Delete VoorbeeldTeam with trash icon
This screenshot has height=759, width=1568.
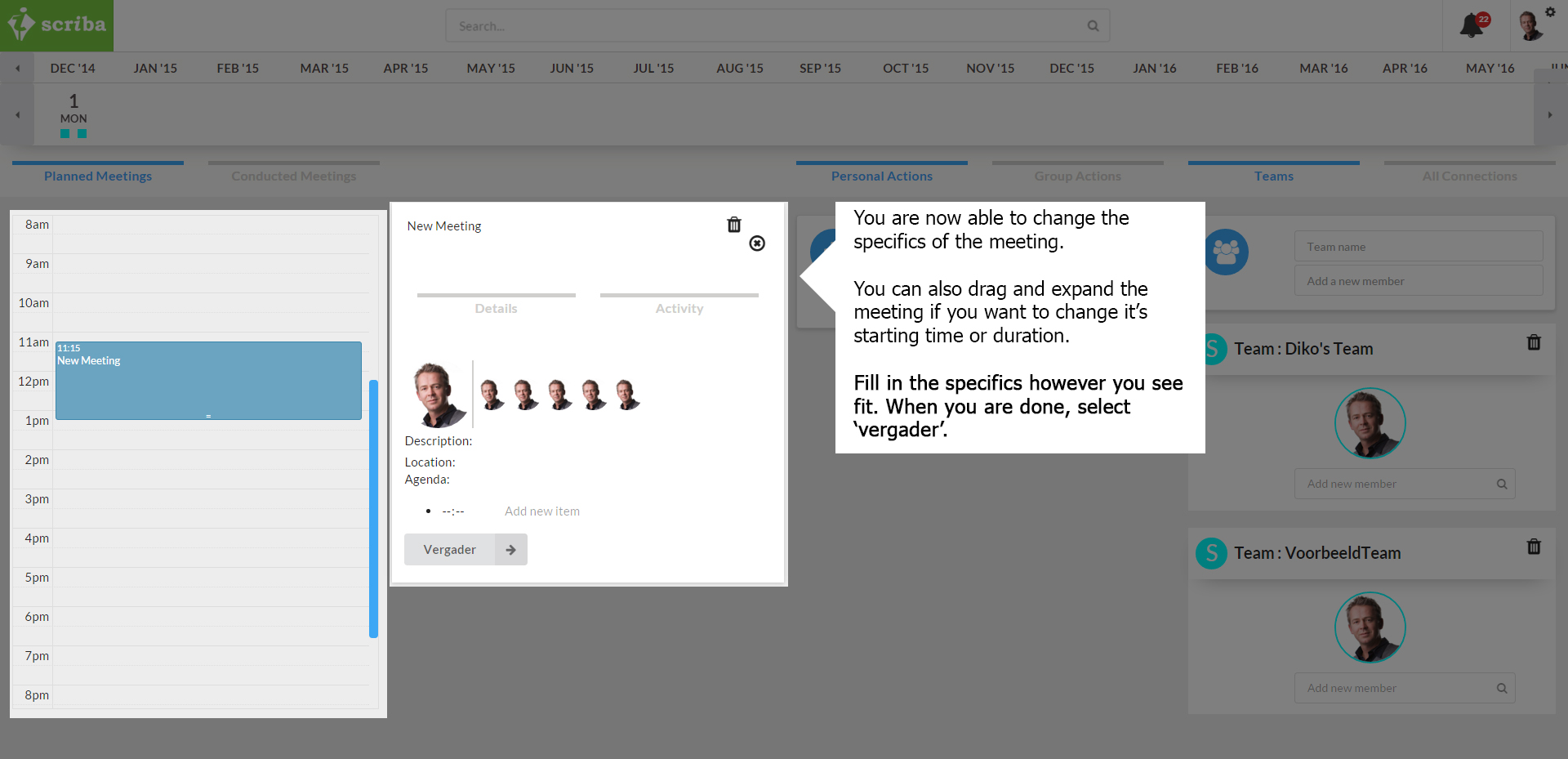[1533, 547]
